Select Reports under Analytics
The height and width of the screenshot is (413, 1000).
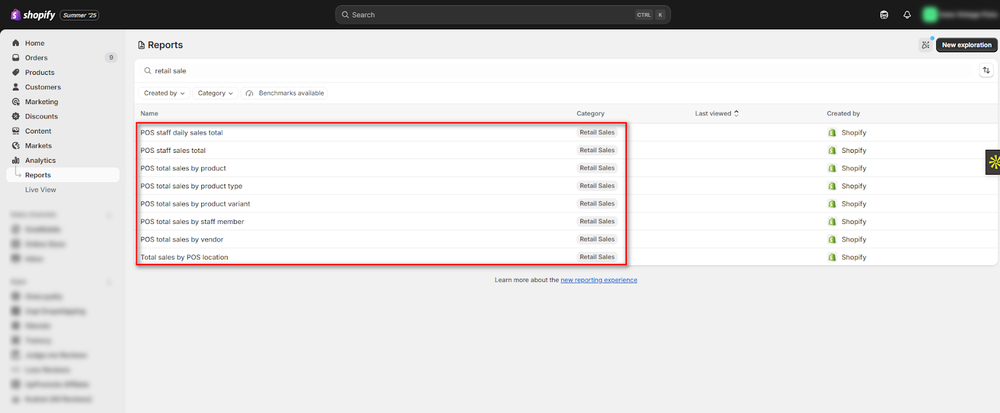62,175
